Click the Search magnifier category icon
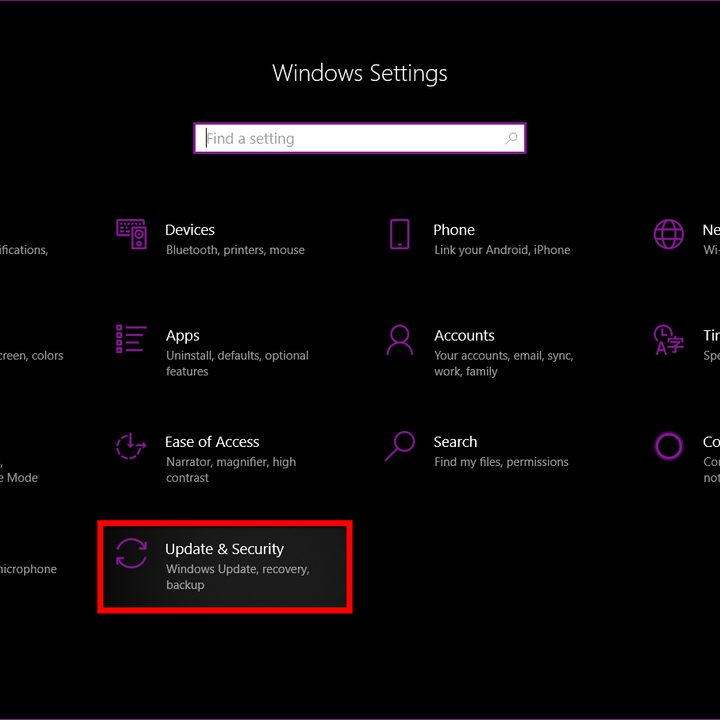The width and height of the screenshot is (720, 720). pyautogui.click(x=399, y=445)
